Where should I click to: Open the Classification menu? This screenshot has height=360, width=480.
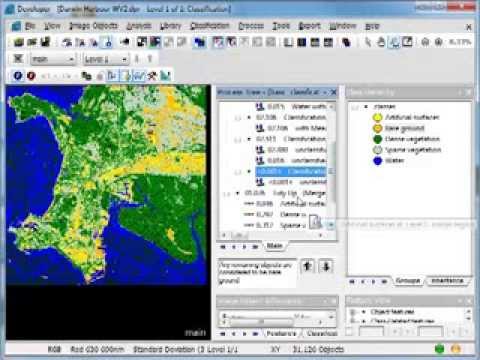coord(210,26)
